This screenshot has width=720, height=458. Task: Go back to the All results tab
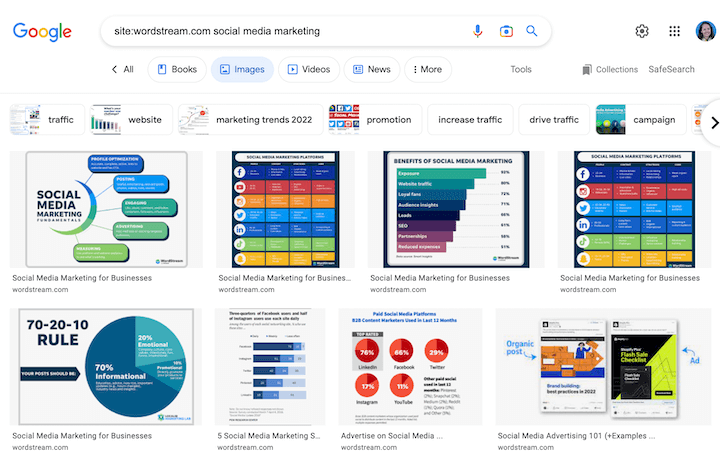click(x=123, y=69)
